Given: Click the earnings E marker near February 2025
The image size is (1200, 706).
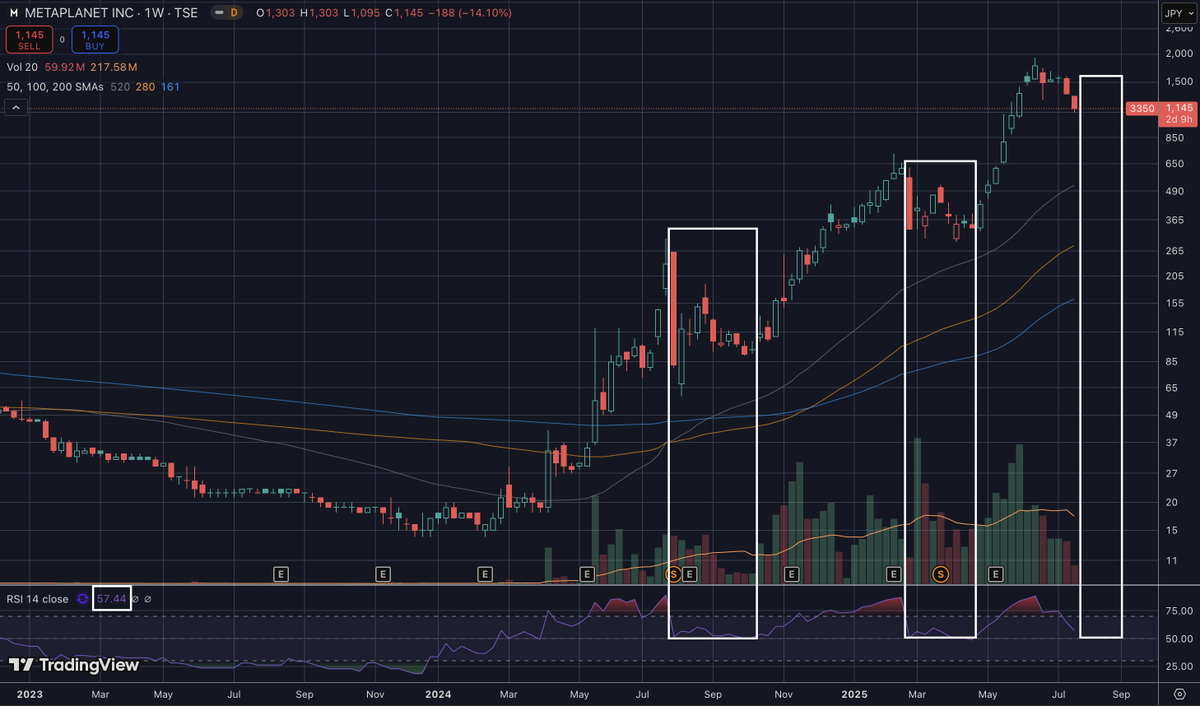Looking at the screenshot, I should (893, 574).
